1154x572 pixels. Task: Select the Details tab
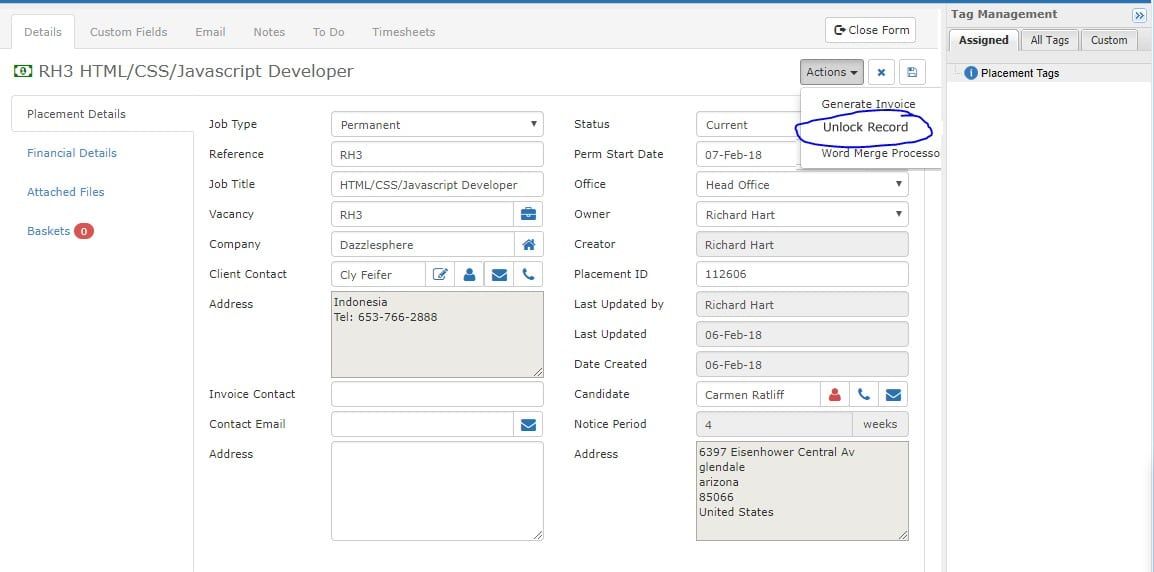point(43,32)
